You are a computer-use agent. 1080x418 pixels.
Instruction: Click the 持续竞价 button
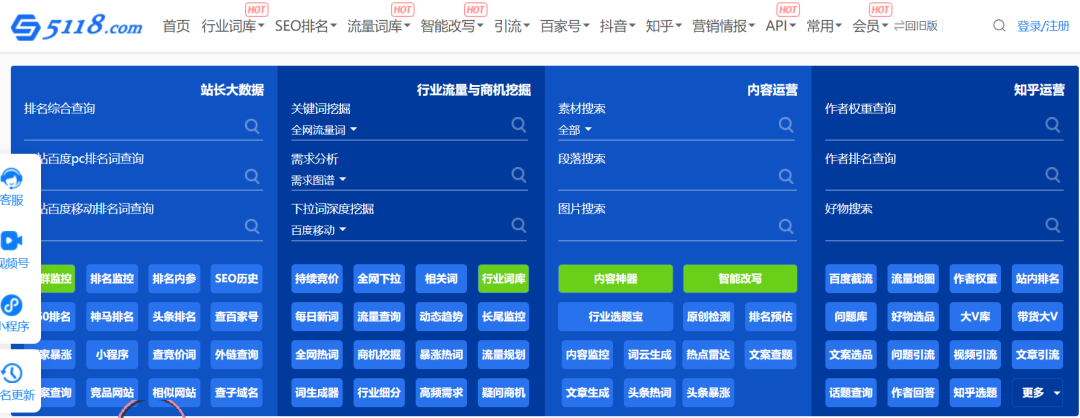point(317,279)
